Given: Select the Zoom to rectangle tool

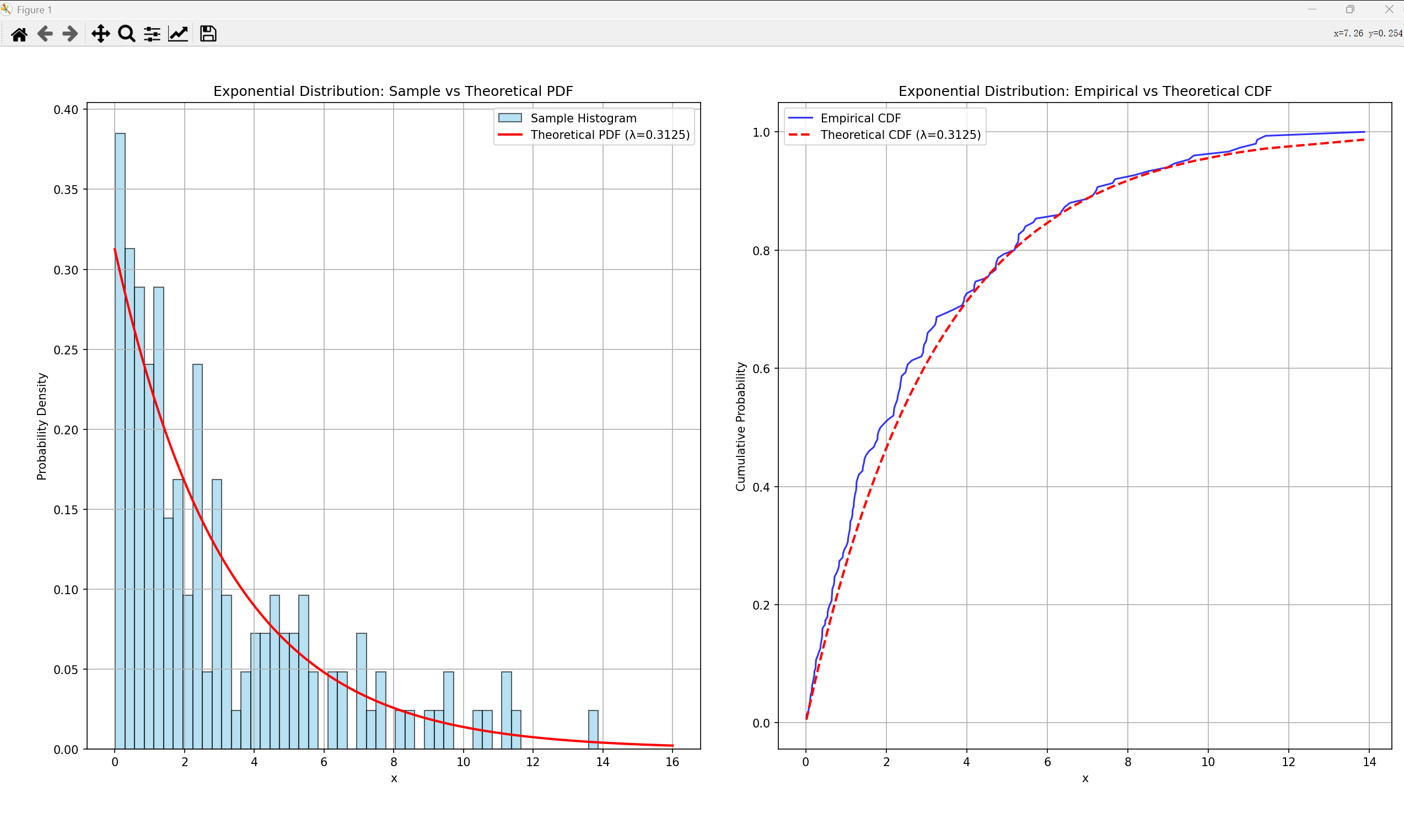Looking at the screenshot, I should tap(126, 34).
